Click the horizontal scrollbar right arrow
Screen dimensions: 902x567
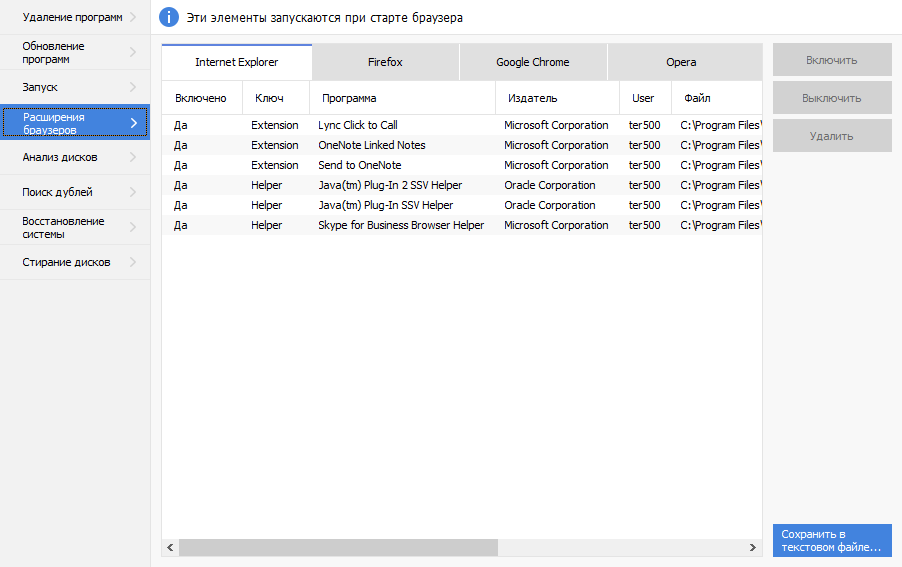tap(753, 547)
